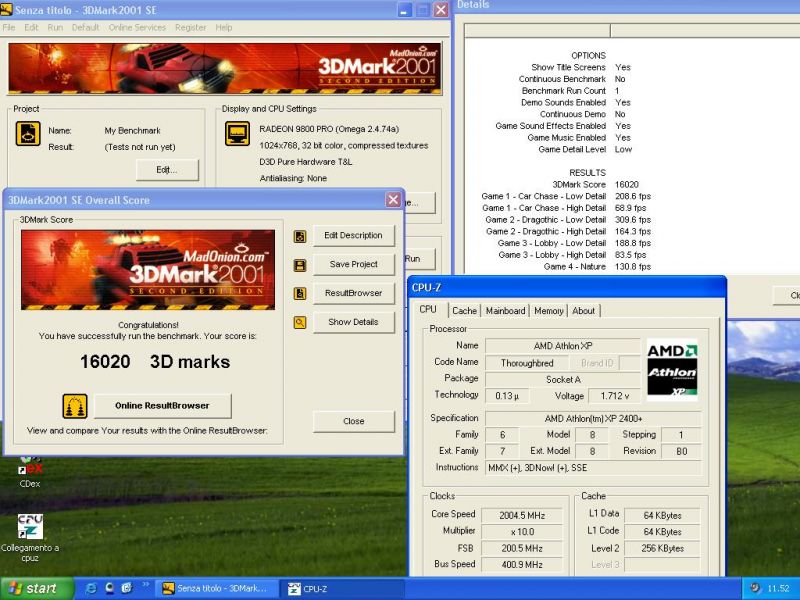The height and width of the screenshot is (600, 800).
Task: Click the icon left of the ResultBrowser button
Action: [x=300, y=294]
